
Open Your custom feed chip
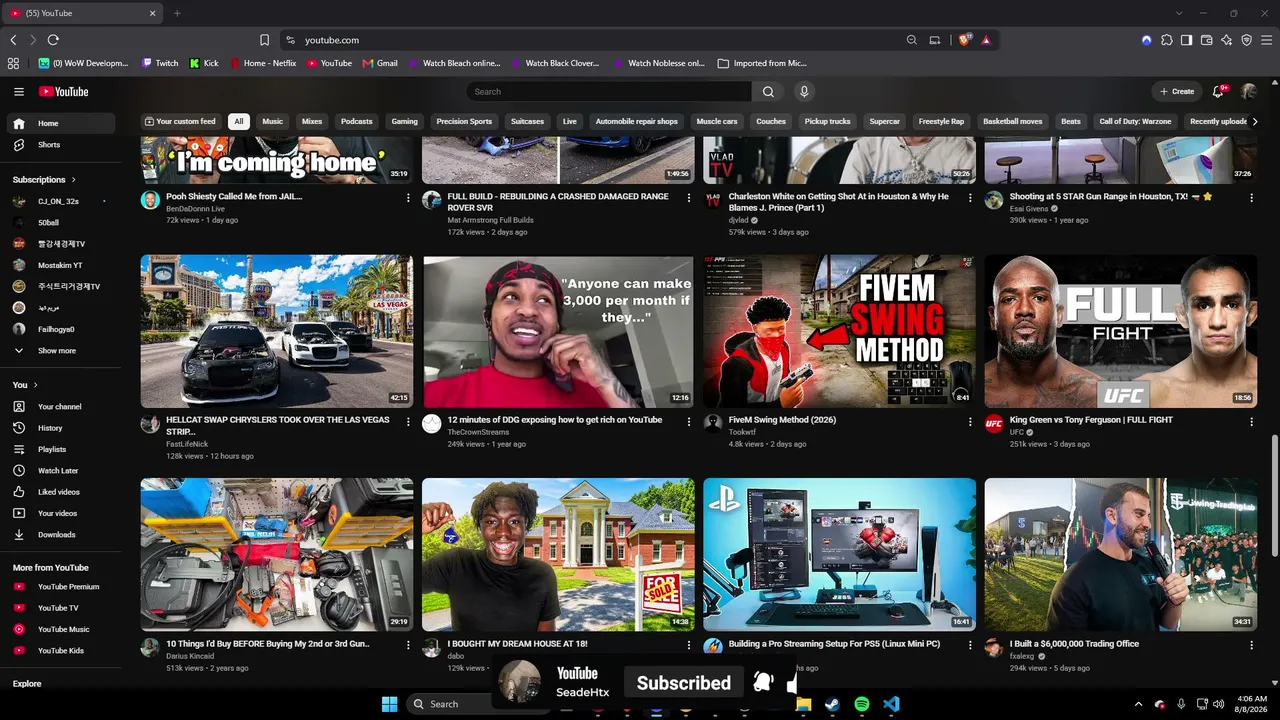(180, 122)
